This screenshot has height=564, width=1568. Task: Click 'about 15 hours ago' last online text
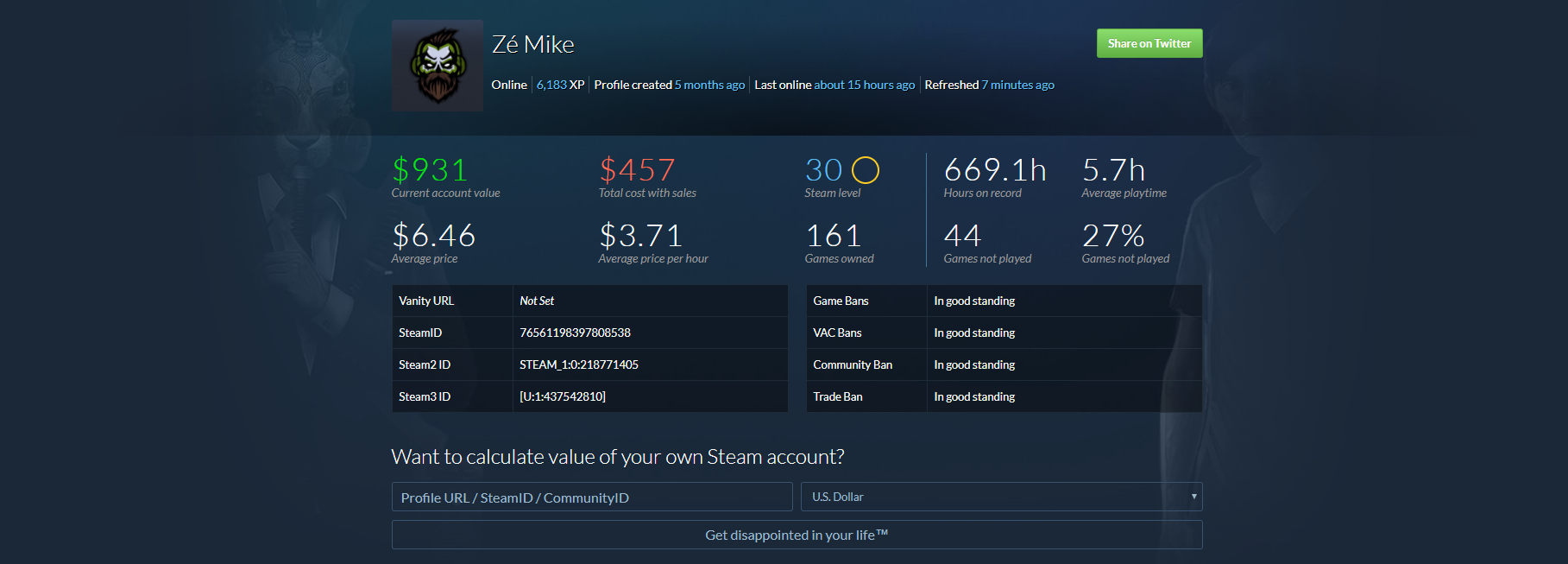864,85
